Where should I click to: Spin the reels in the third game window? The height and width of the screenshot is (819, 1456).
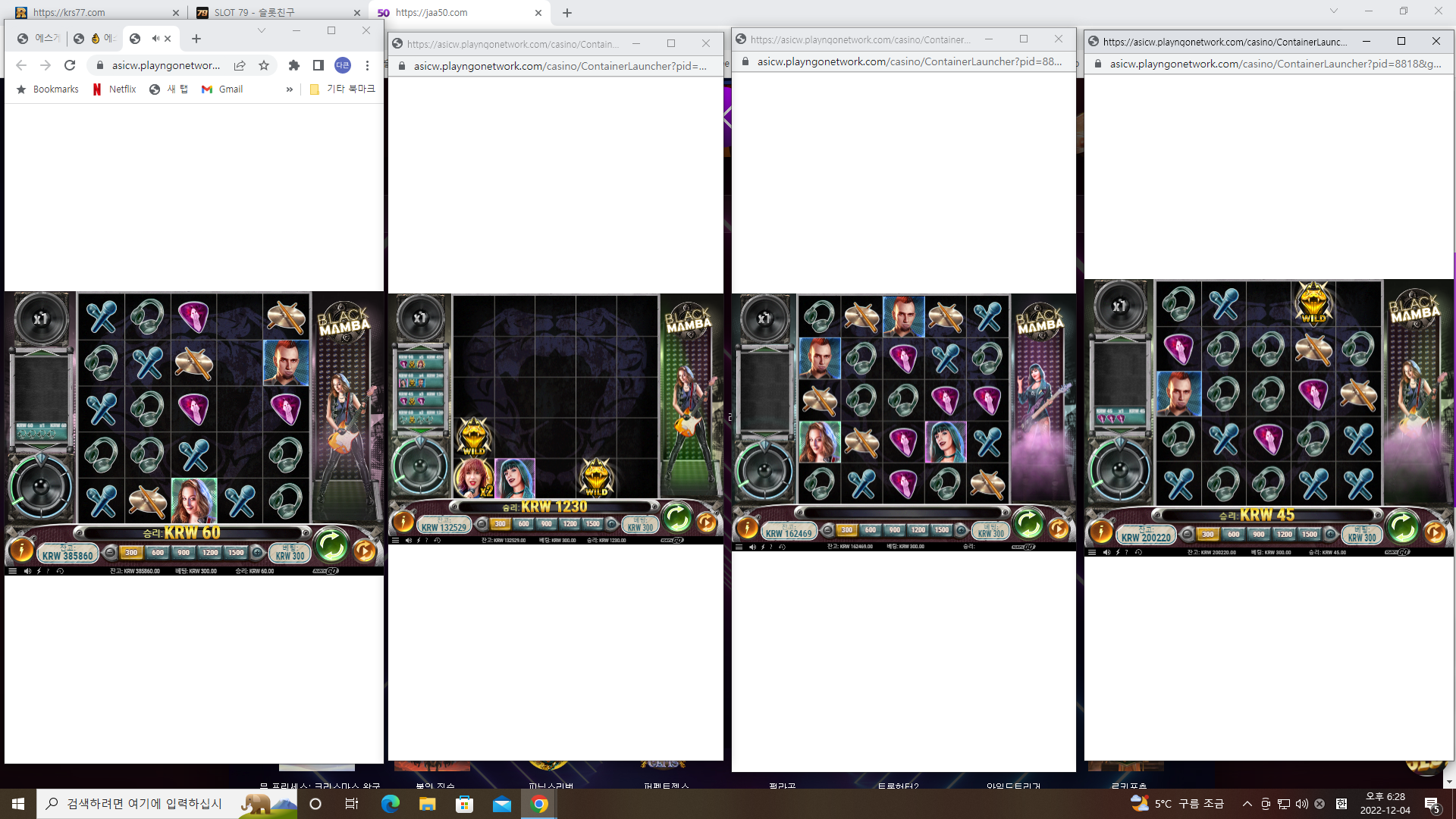point(1028,522)
